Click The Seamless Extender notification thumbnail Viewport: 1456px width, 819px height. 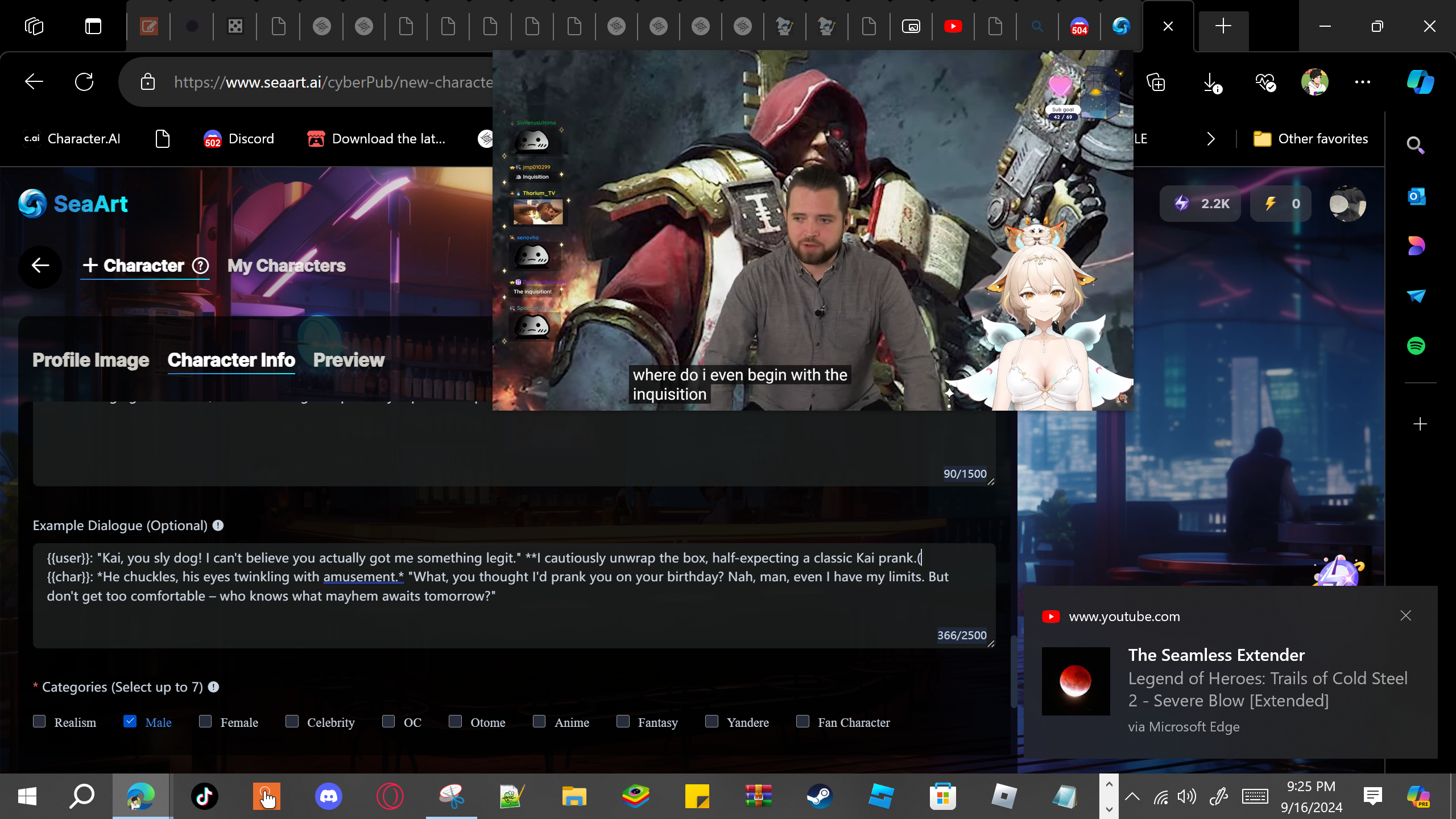[1076, 681]
